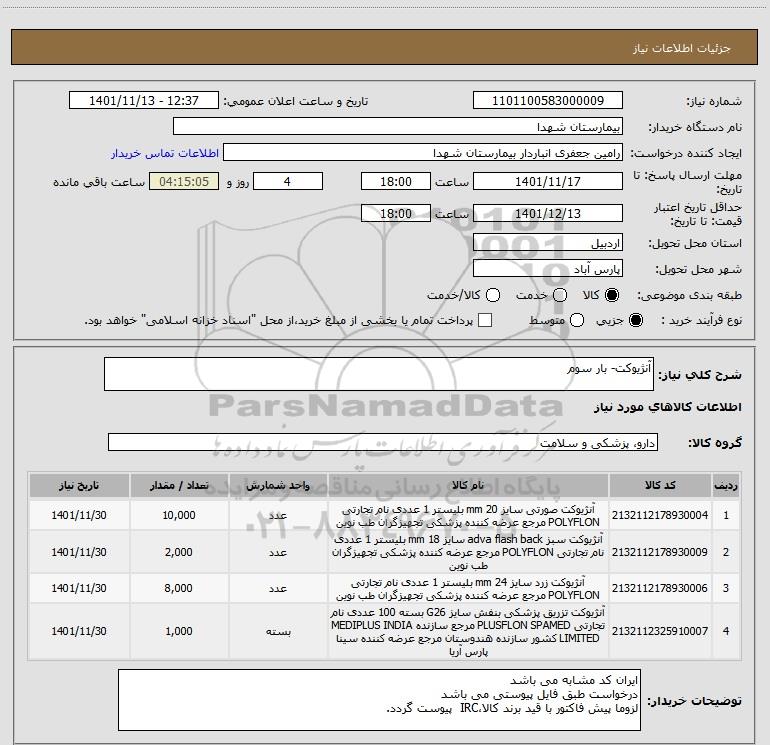The image size is (770, 745).
Task: Click the price validity date 1401/12/13
Action: tap(548, 213)
